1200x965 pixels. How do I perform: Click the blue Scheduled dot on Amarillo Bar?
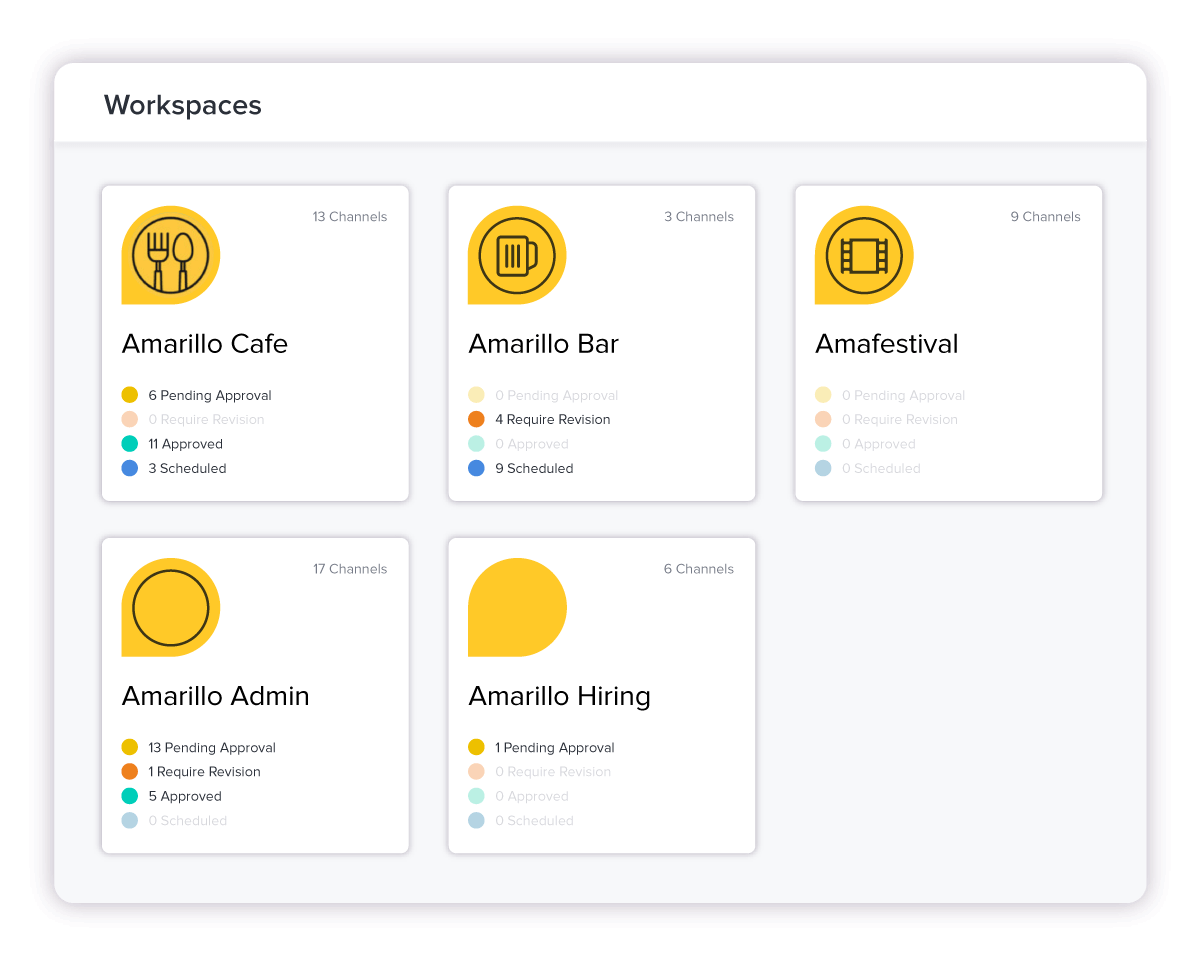pyautogui.click(x=476, y=468)
